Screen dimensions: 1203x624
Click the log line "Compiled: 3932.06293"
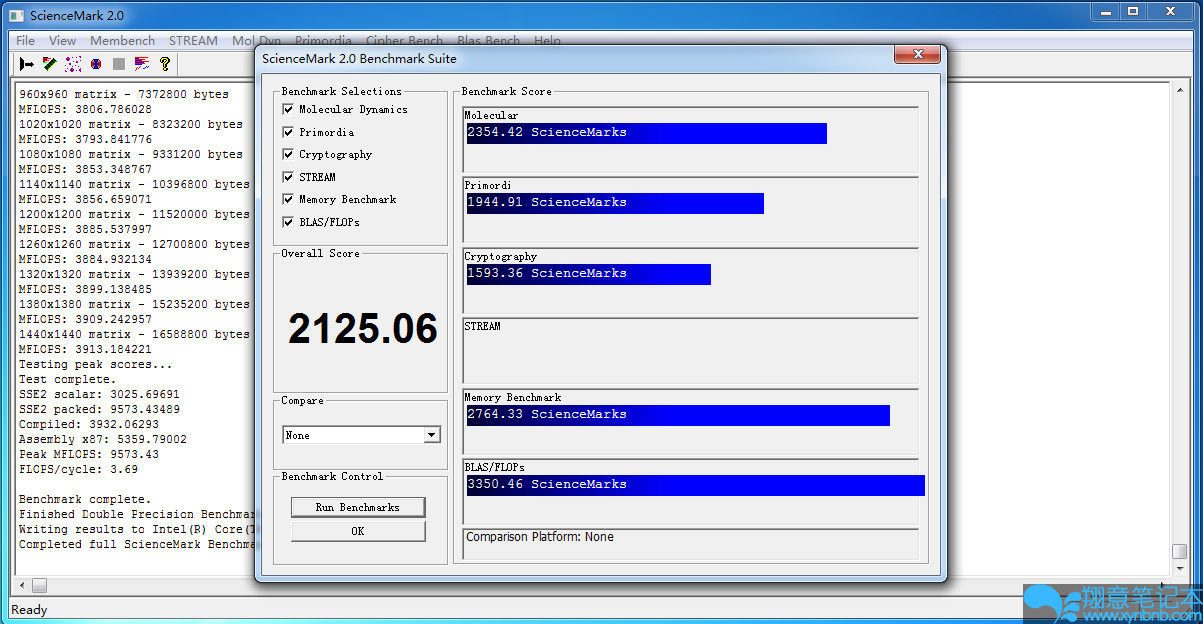click(89, 424)
